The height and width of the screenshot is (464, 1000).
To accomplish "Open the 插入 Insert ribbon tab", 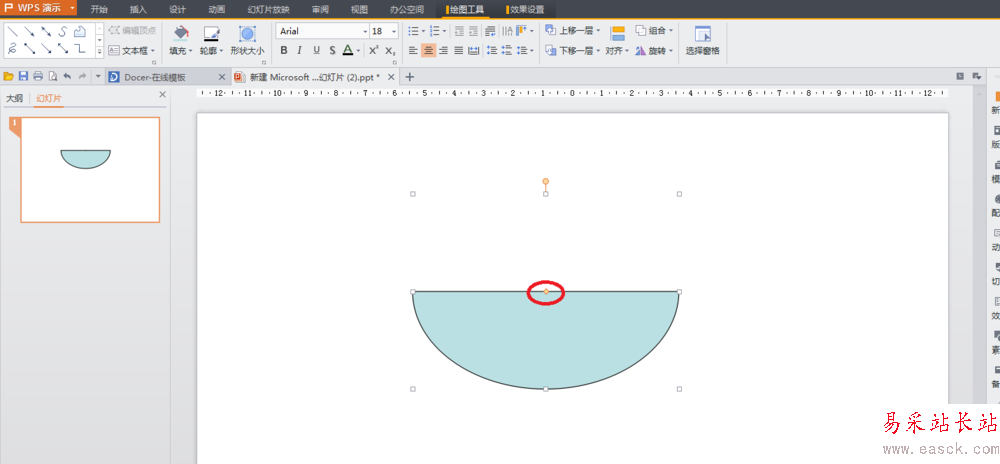I will (138, 10).
